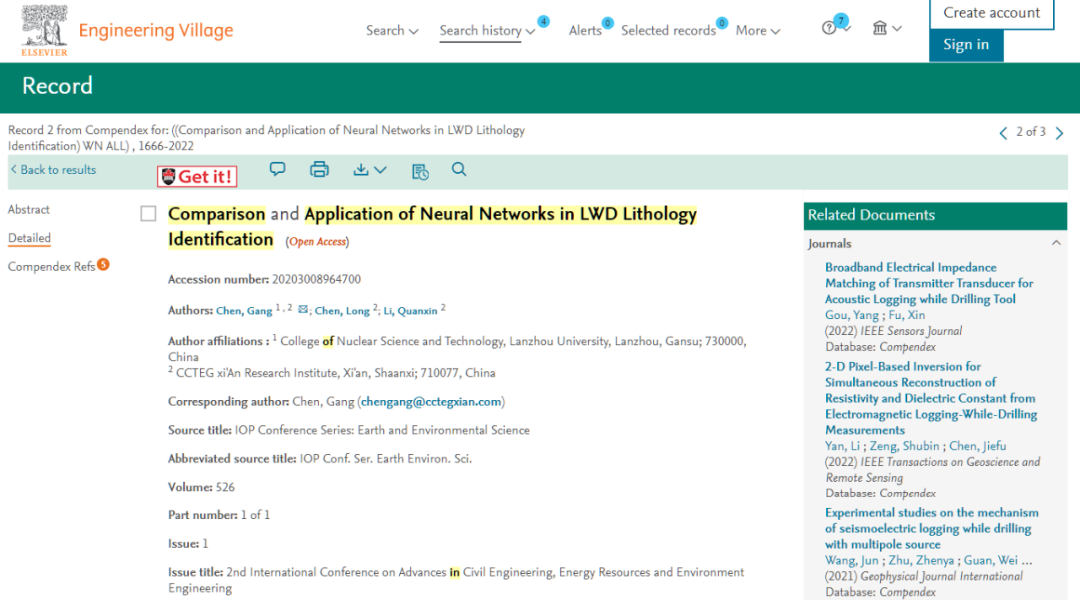Open the help question mark icon

[829, 28]
